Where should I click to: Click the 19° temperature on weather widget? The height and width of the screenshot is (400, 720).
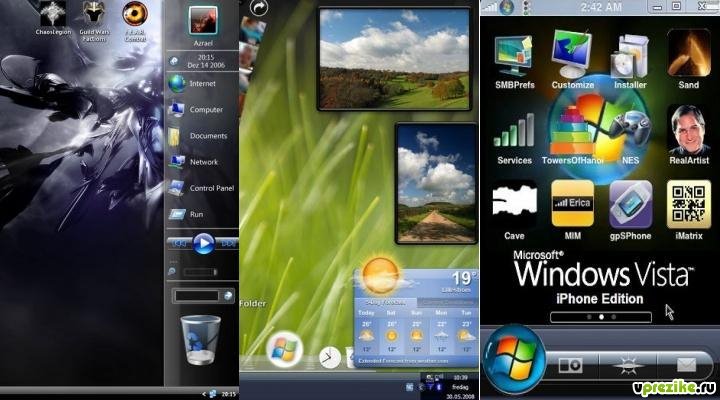click(x=463, y=278)
